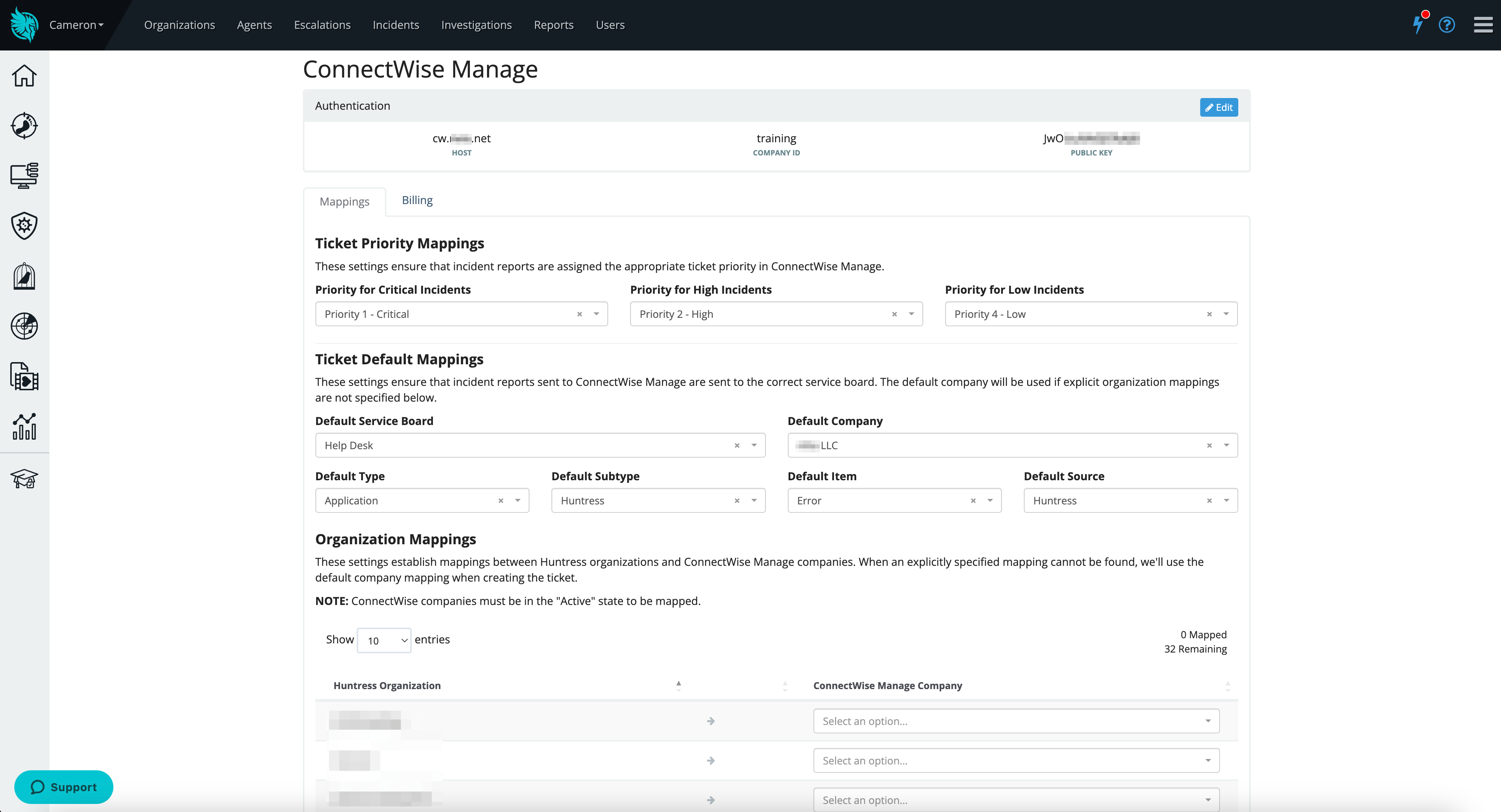Image resolution: width=1501 pixels, height=812 pixels.
Task: Open first organization's Select an option dropdown
Action: point(1016,721)
